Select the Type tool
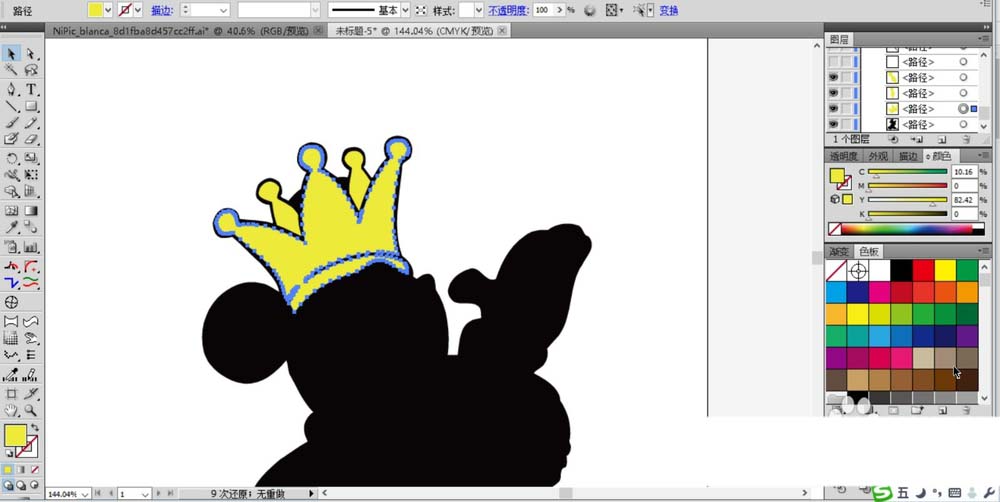Screen dimensions: 1000x502 [31, 89]
